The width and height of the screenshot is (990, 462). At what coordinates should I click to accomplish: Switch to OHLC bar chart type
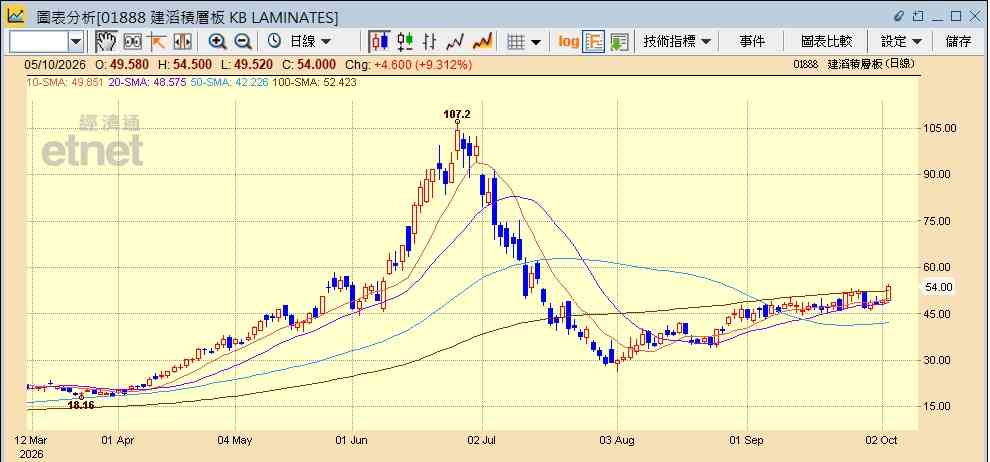(x=430, y=42)
